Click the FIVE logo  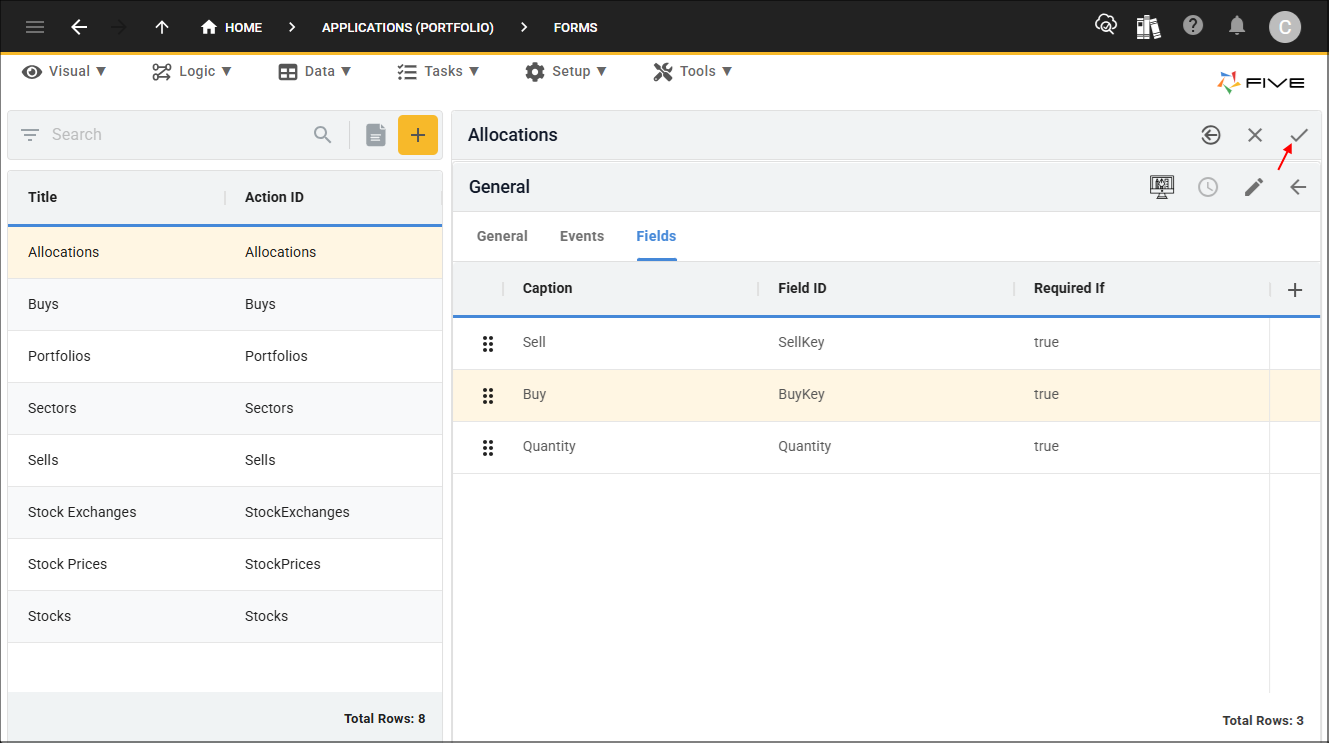point(1260,83)
